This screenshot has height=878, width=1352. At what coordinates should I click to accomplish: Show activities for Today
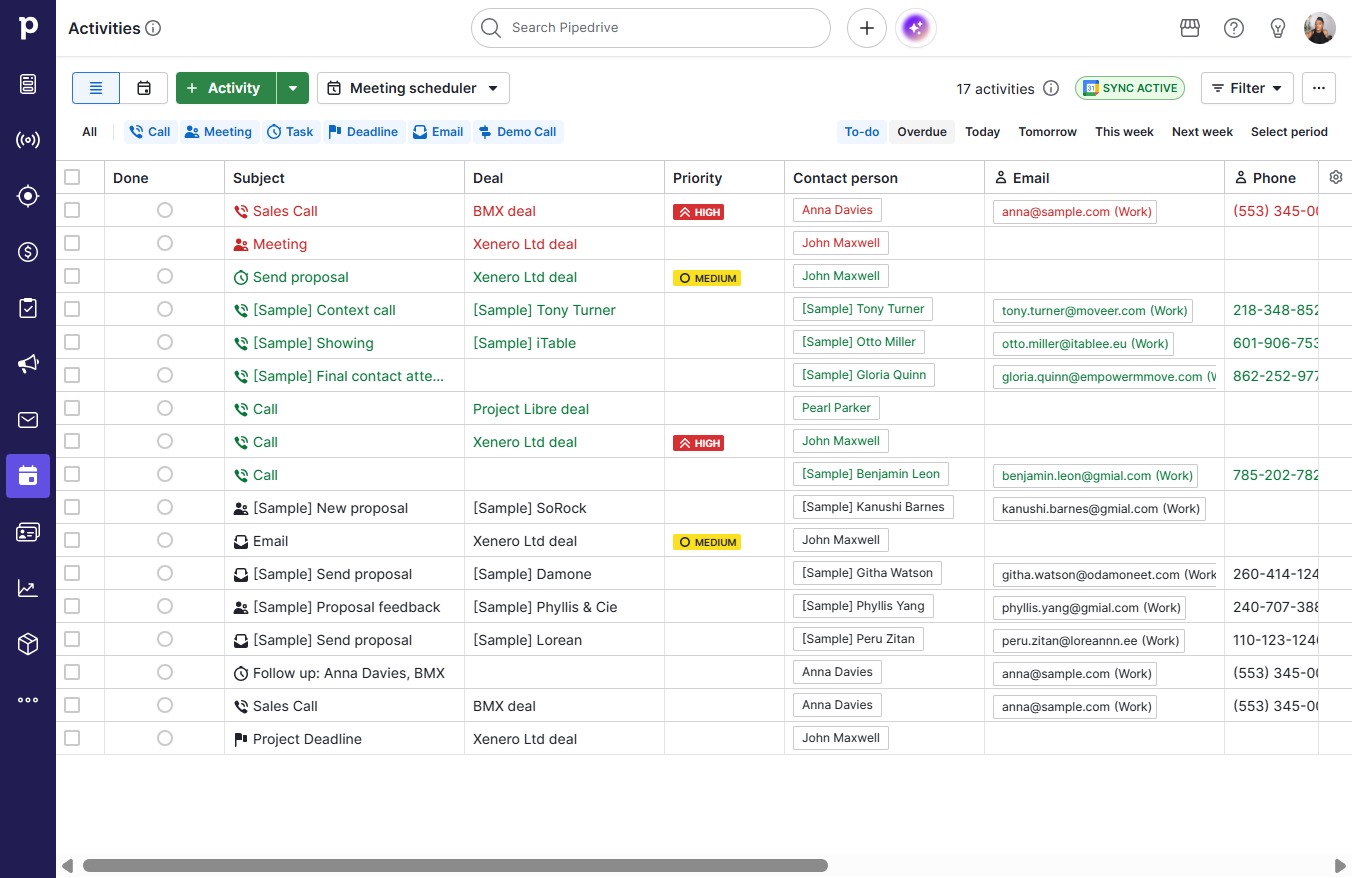click(983, 132)
